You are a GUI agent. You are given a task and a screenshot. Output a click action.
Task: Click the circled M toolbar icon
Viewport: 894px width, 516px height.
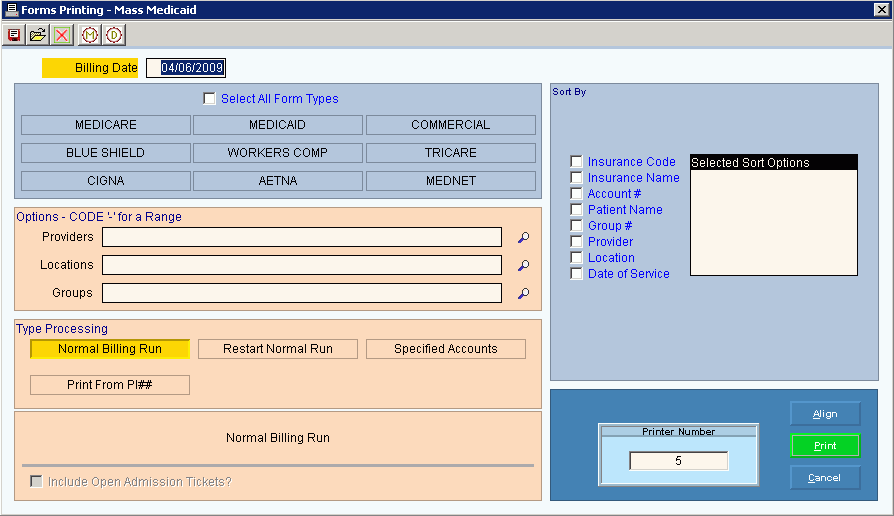pyautogui.click(x=90, y=35)
